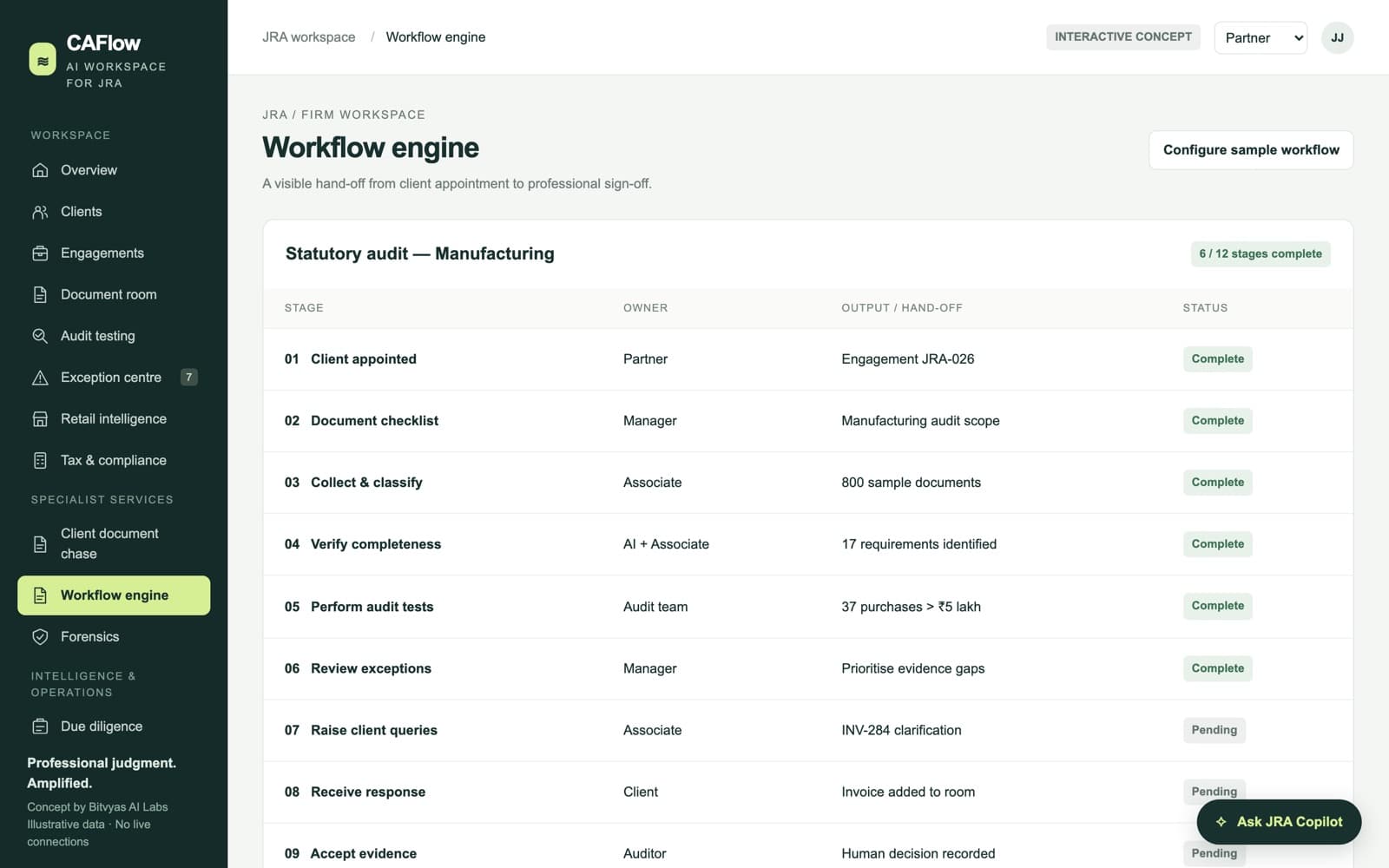Image resolution: width=1389 pixels, height=868 pixels.
Task: Click the Retail intelligence store icon
Action: click(x=40, y=419)
